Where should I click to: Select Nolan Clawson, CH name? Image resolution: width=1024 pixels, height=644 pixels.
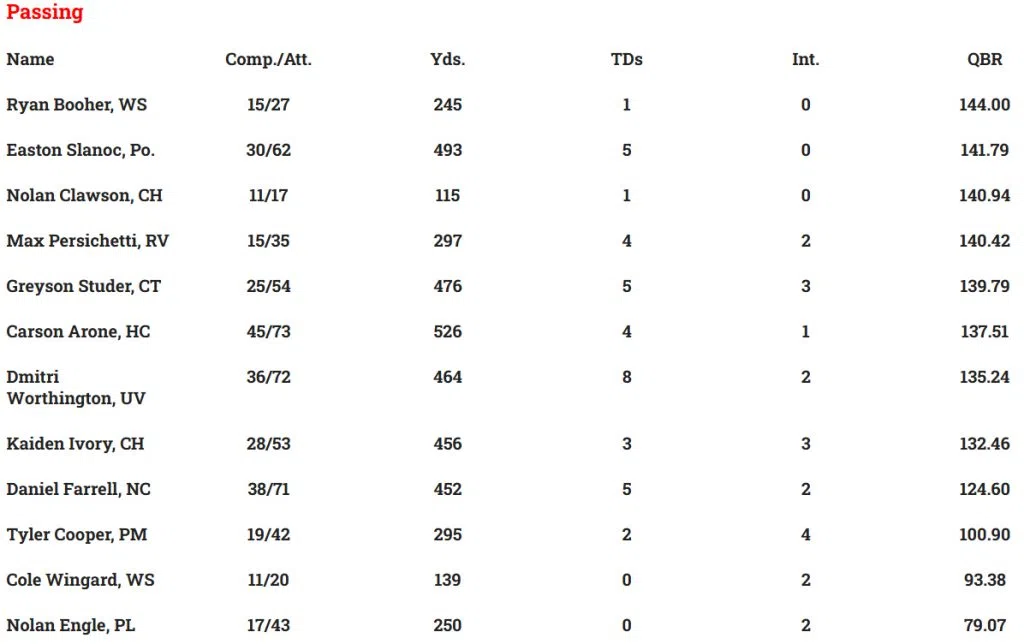(x=84, y=195)
